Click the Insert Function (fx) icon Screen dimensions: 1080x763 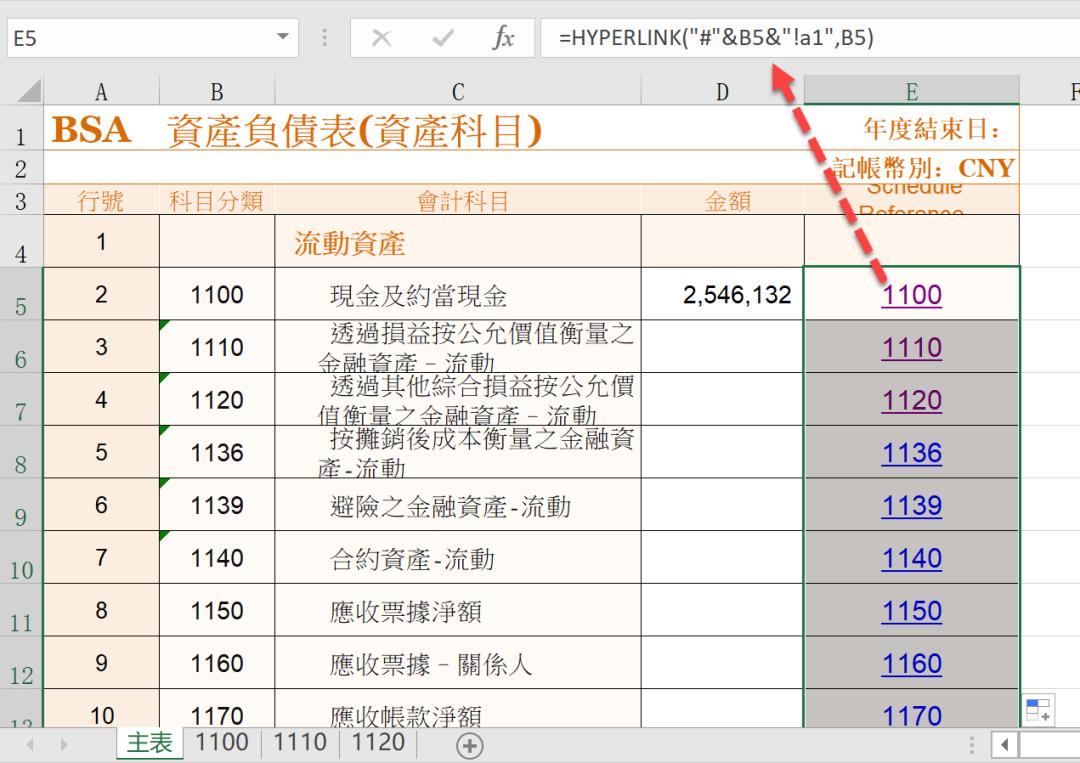pyautogui.click(x=505, y=38)
